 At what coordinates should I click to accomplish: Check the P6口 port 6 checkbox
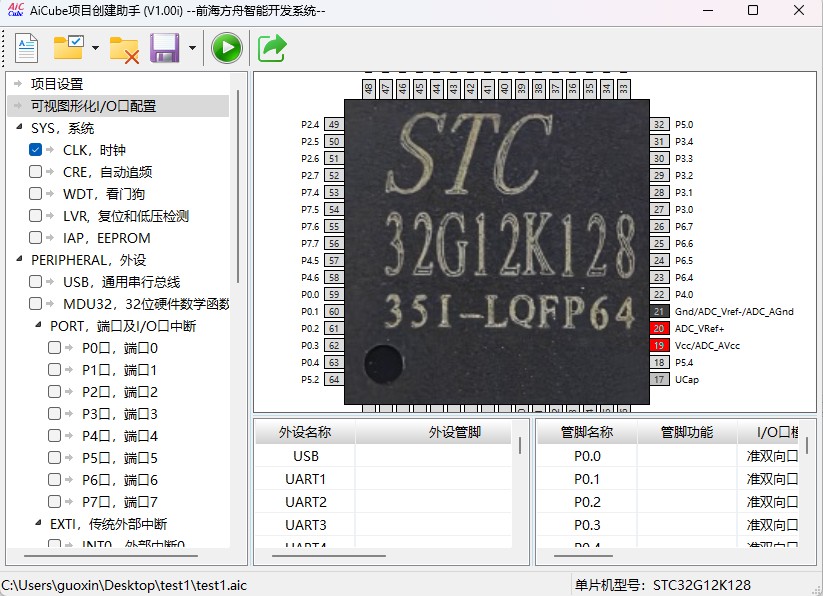(x=55, y=481)
